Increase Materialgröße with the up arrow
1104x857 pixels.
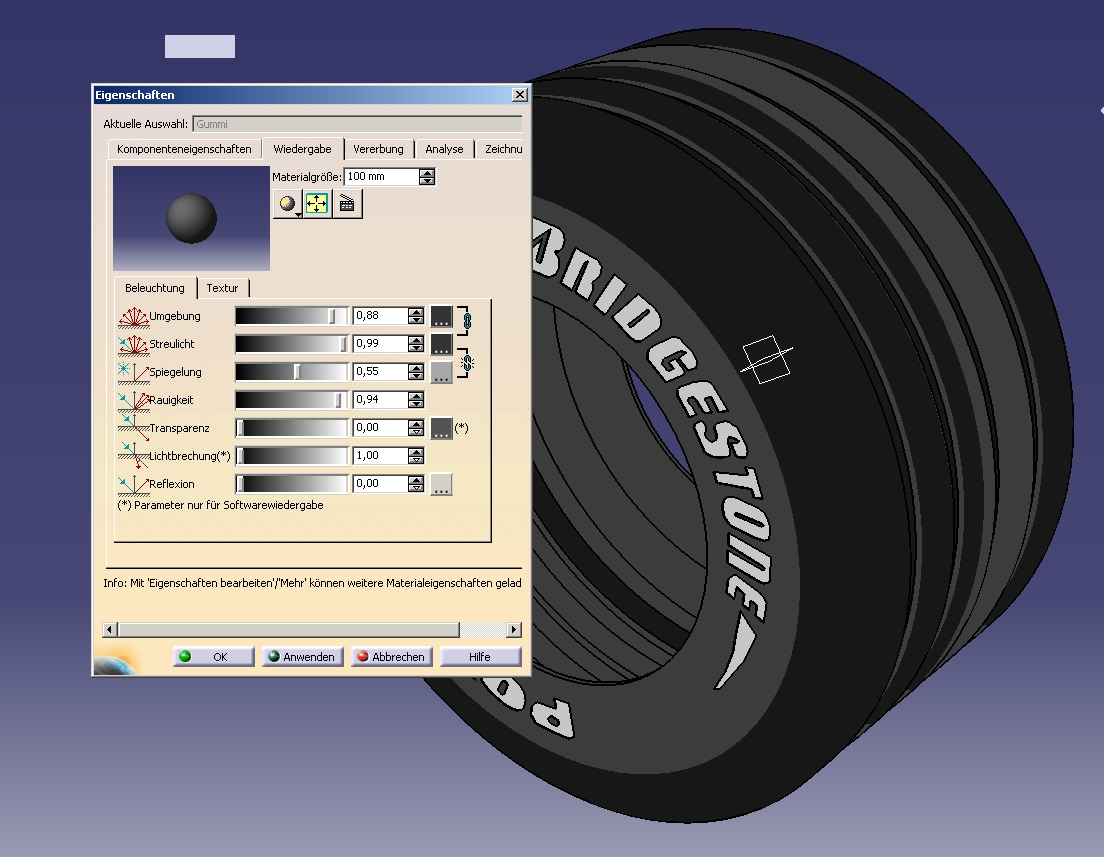tap(427, 173)
